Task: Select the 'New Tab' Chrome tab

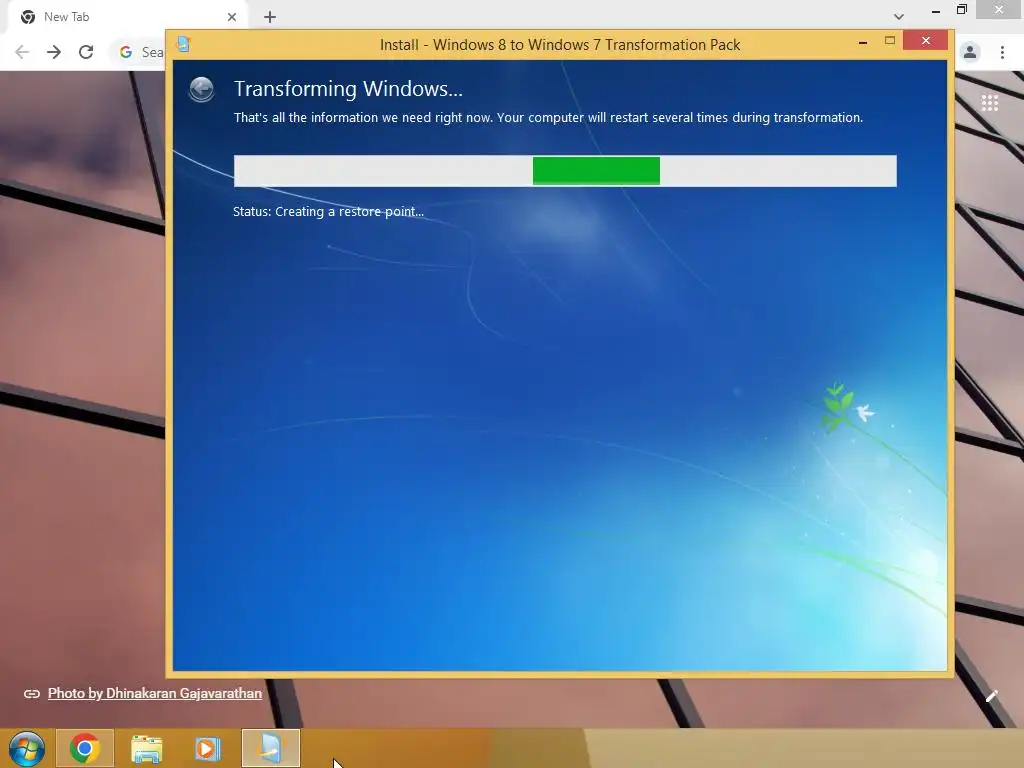Action: [128, 17]
